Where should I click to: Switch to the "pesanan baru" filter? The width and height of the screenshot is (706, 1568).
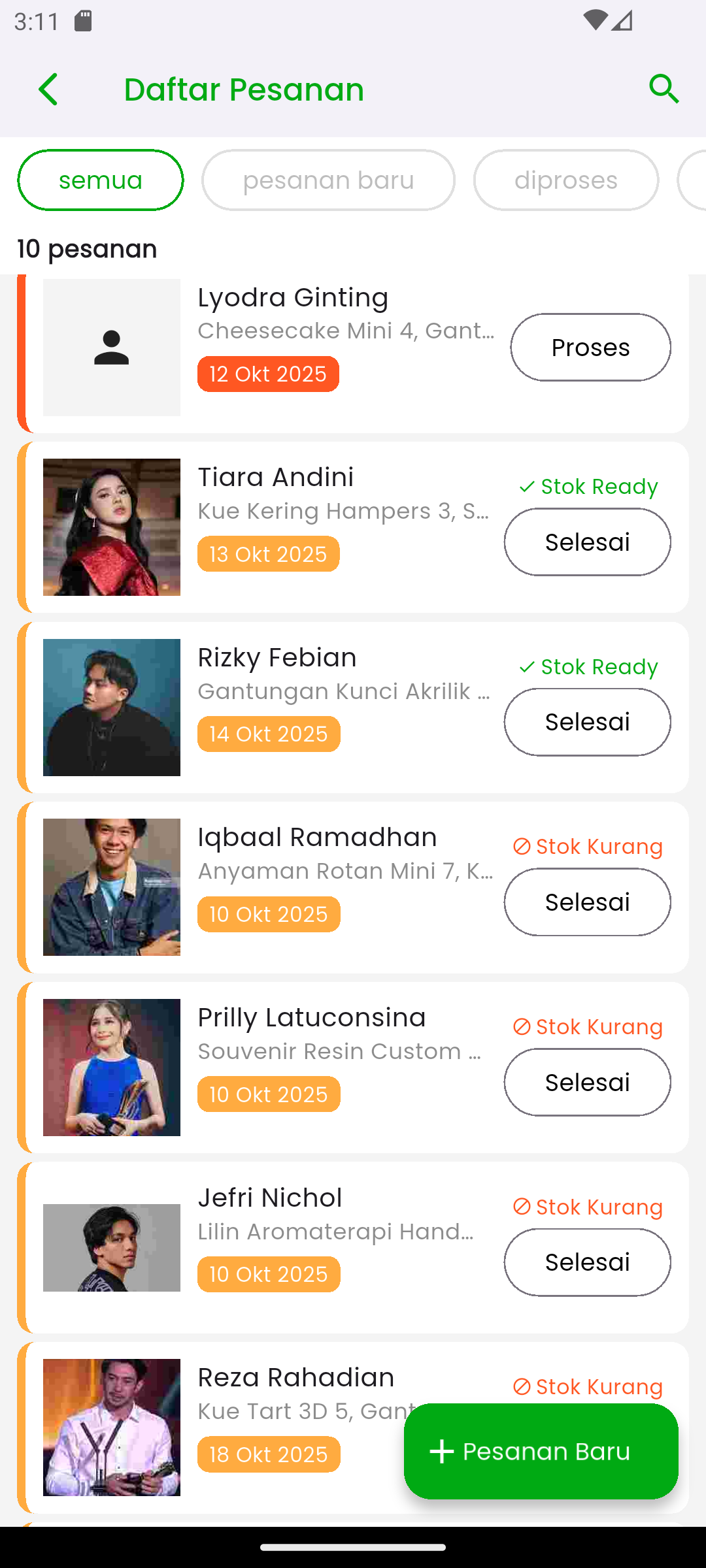pyautogui.click(x=328, y=180)
